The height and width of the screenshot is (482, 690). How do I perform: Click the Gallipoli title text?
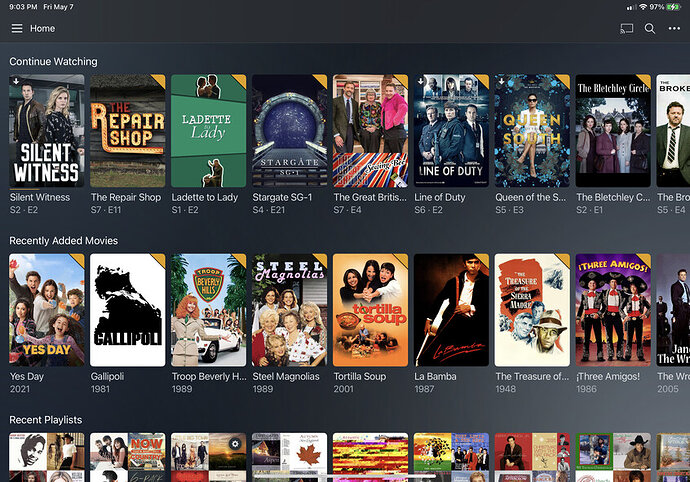click(107, 376)
